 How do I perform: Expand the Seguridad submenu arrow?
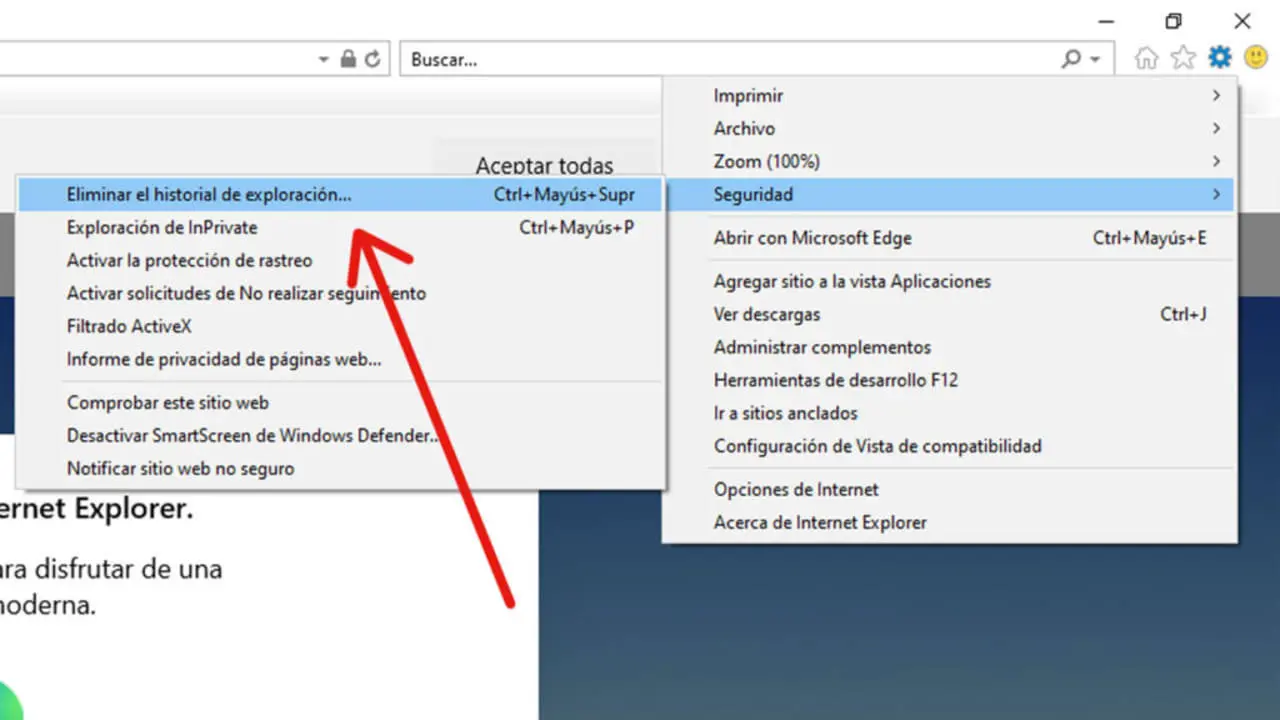[1216, 195]
